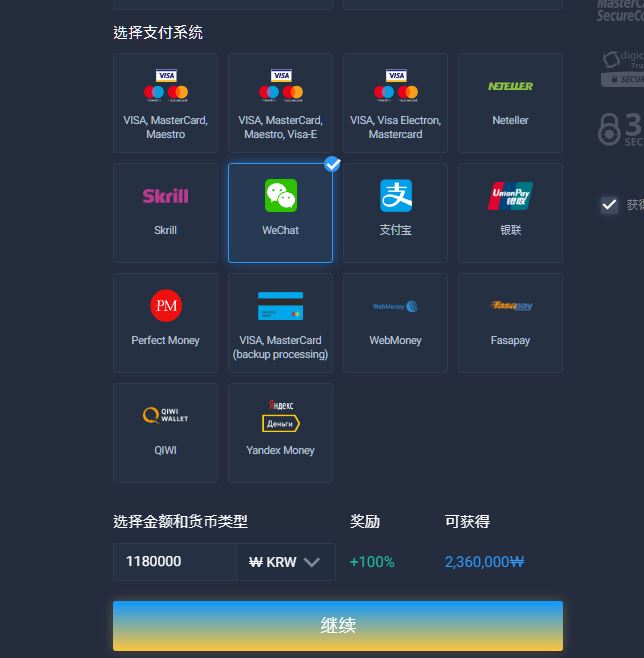
Task: Select the 支付宝 Alipay tile
Action: (395, 213)
